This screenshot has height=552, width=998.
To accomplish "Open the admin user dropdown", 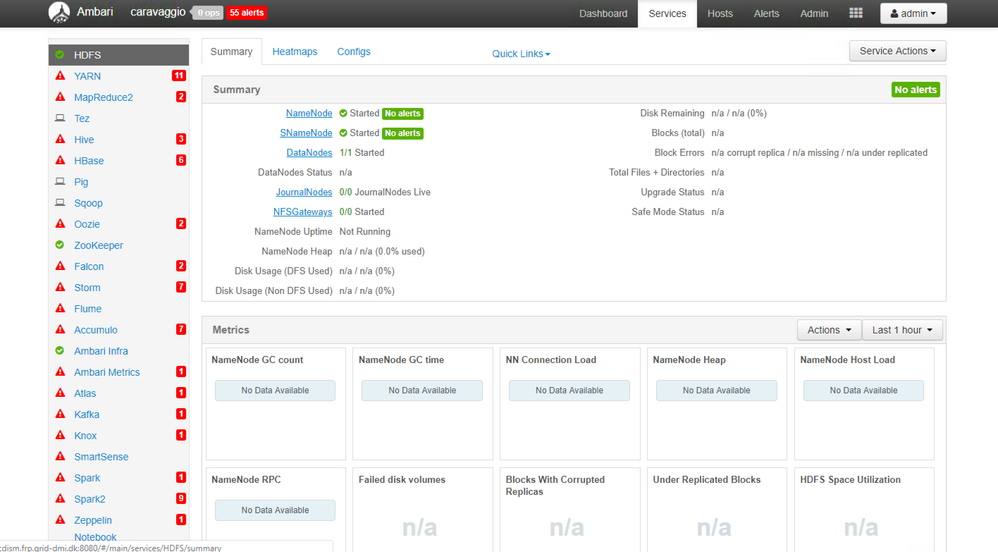I will (x=913, y=13).
